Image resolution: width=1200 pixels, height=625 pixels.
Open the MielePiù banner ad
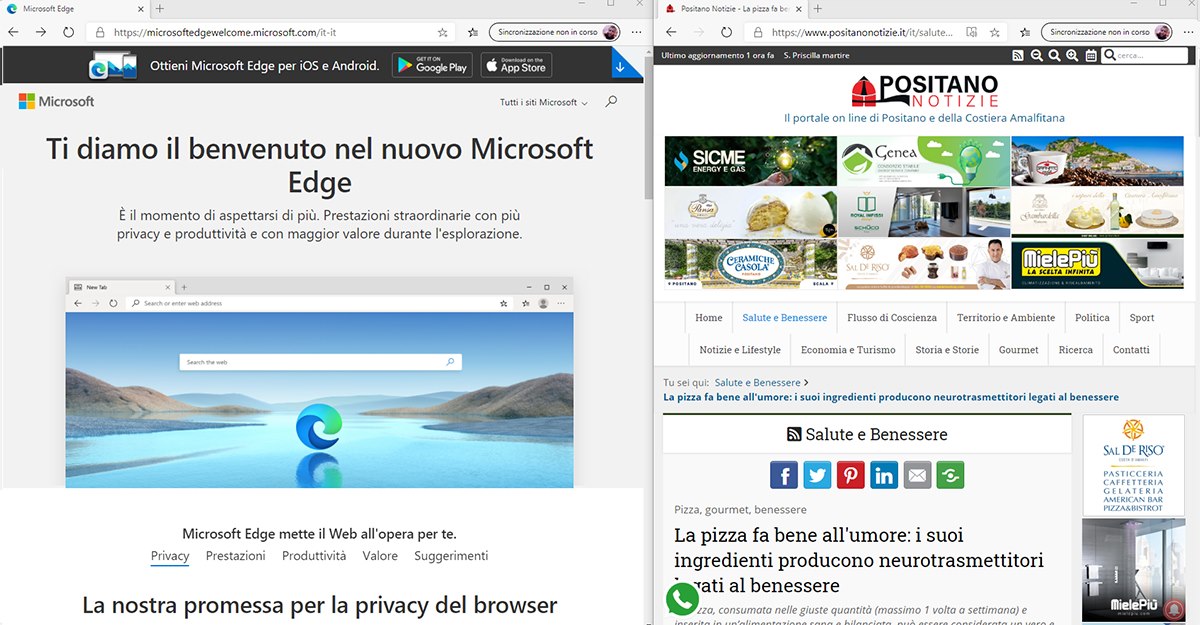1097,264
